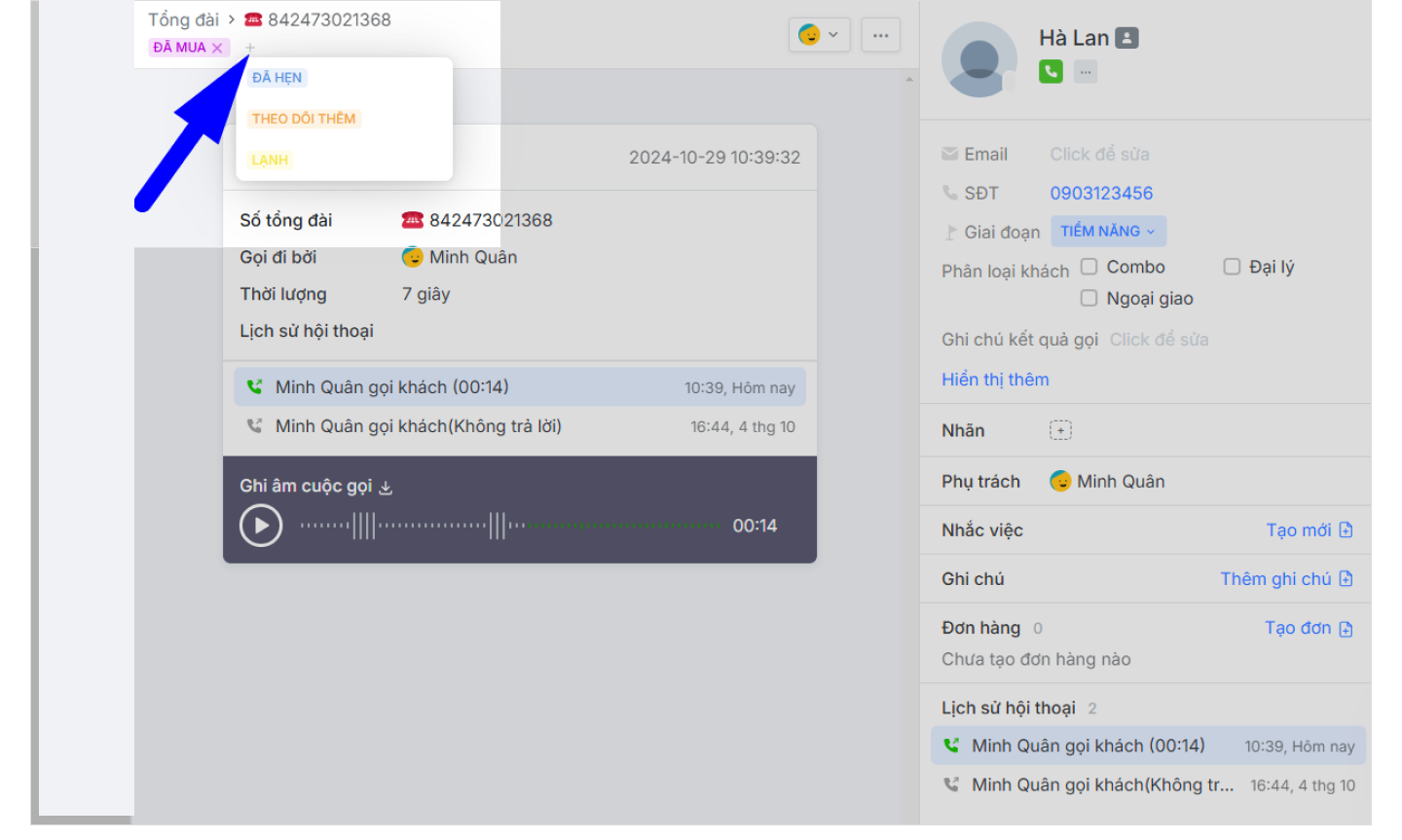
Task: Expand more fields via Hiển thị thêm
Action: pyautogui.click(x=994, y=380)
